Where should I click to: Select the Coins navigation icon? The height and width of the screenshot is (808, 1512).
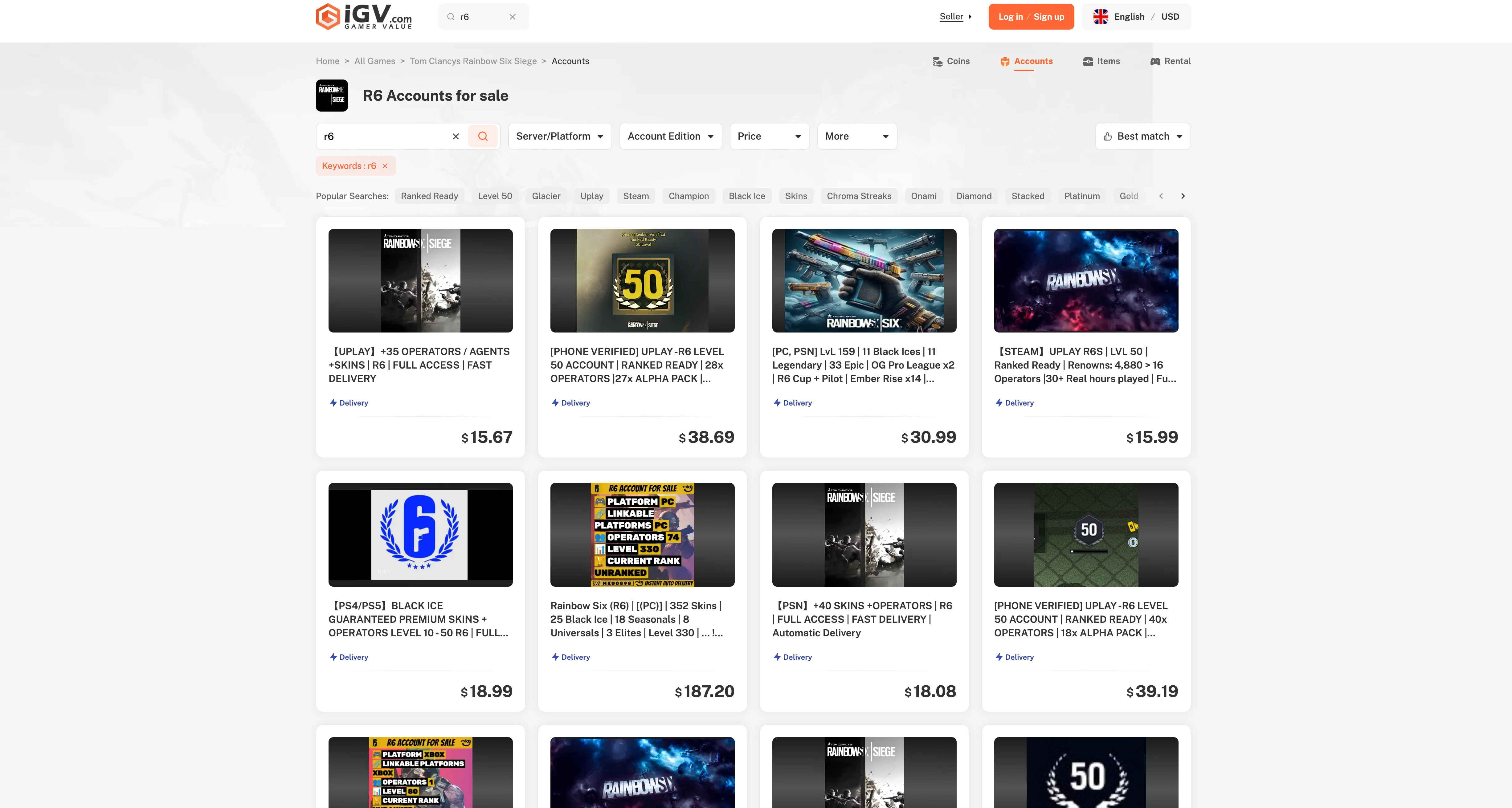937,61
